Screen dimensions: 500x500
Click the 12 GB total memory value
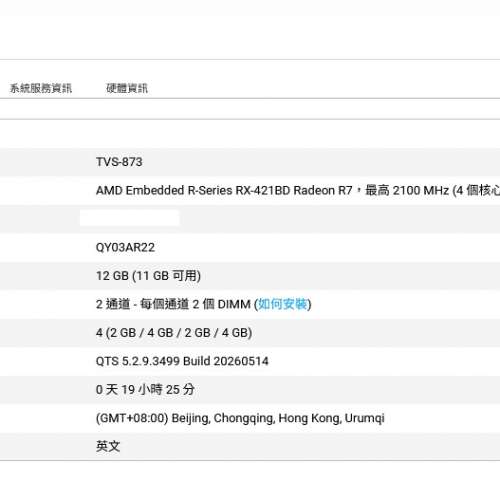coord(112,276)
